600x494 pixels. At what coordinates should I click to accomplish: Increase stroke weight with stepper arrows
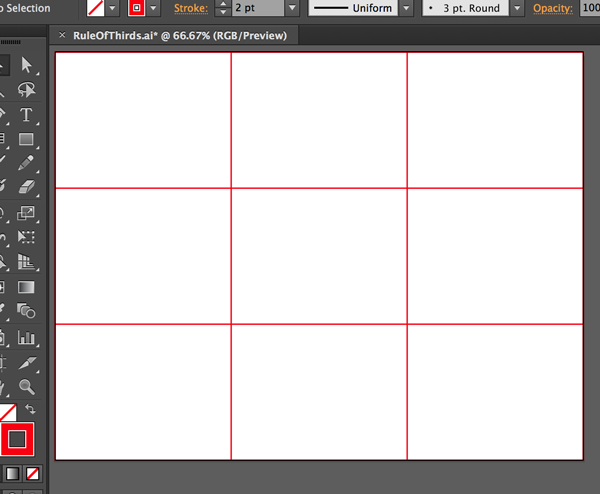(x=223, y=4)
